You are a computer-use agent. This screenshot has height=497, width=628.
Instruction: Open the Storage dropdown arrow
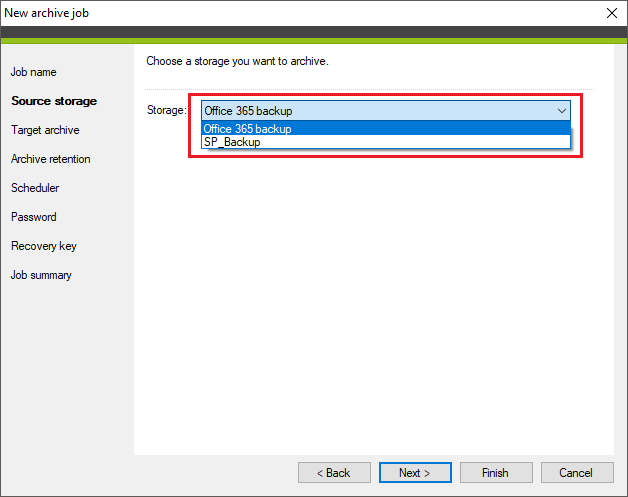(562, 111)
